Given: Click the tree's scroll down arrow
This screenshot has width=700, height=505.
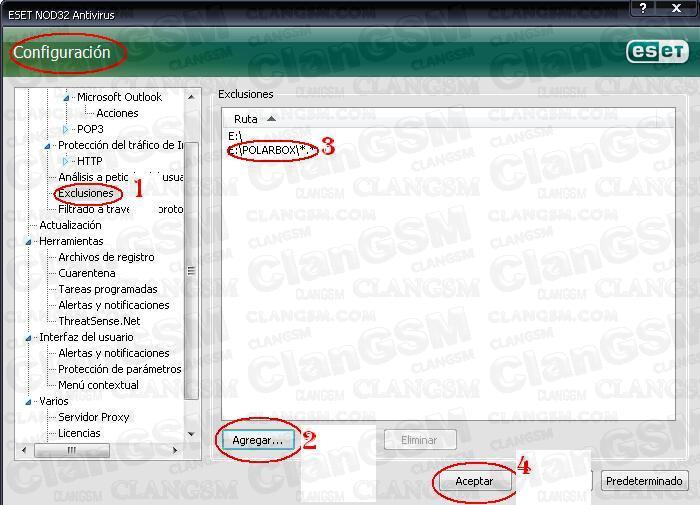Looking at the screenshot, I should point(191,434).
